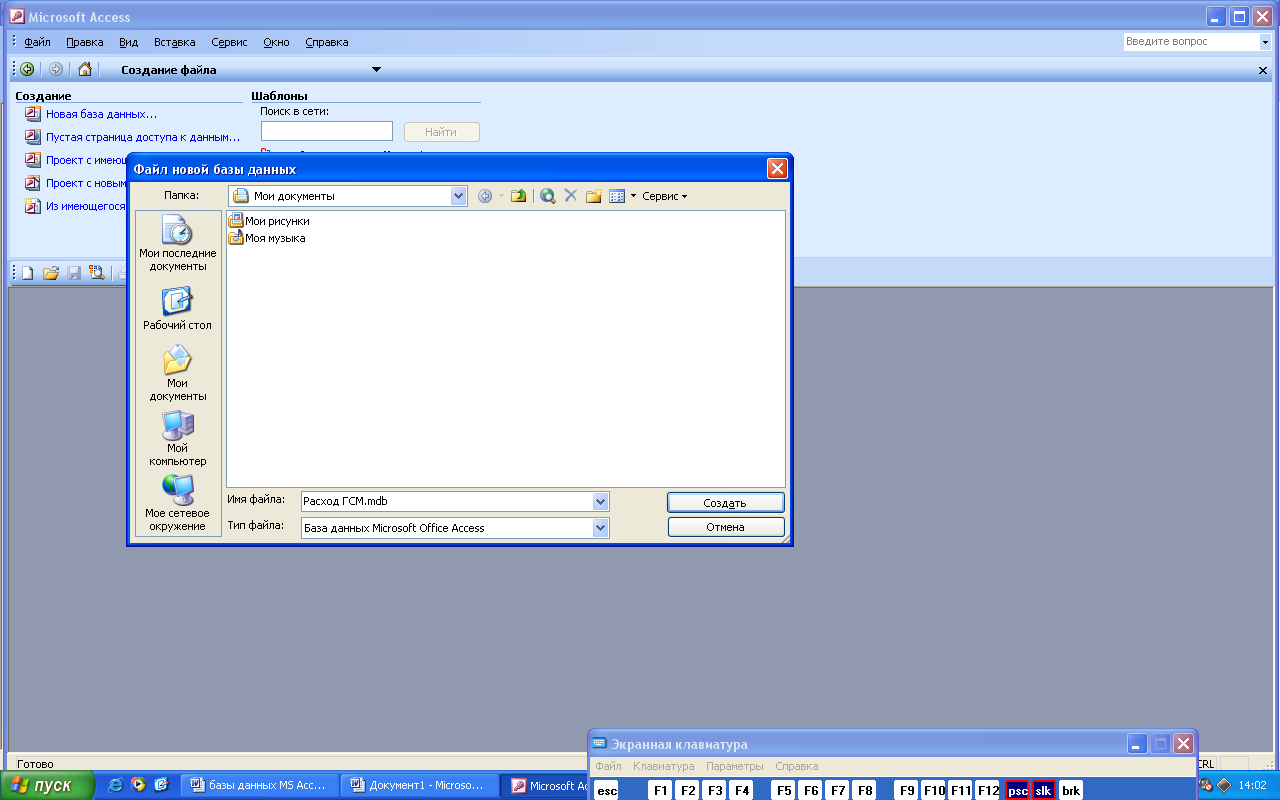Screen dimensions: 1280x800
Task: Select Рабочий стол in places bar
Action: [x=177, y=309]
